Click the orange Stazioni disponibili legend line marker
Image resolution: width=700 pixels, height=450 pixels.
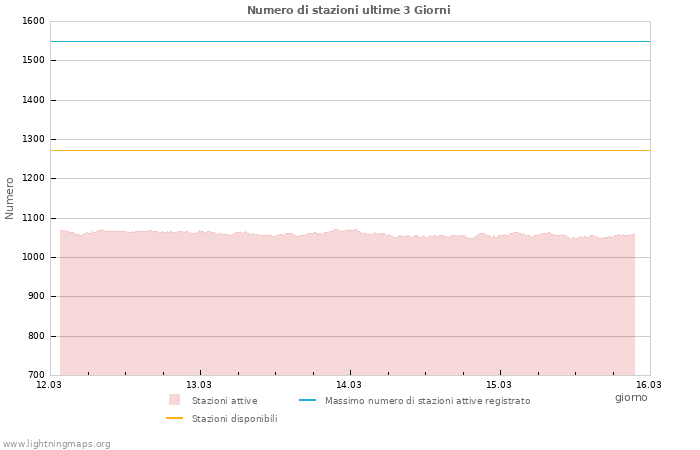174,418
